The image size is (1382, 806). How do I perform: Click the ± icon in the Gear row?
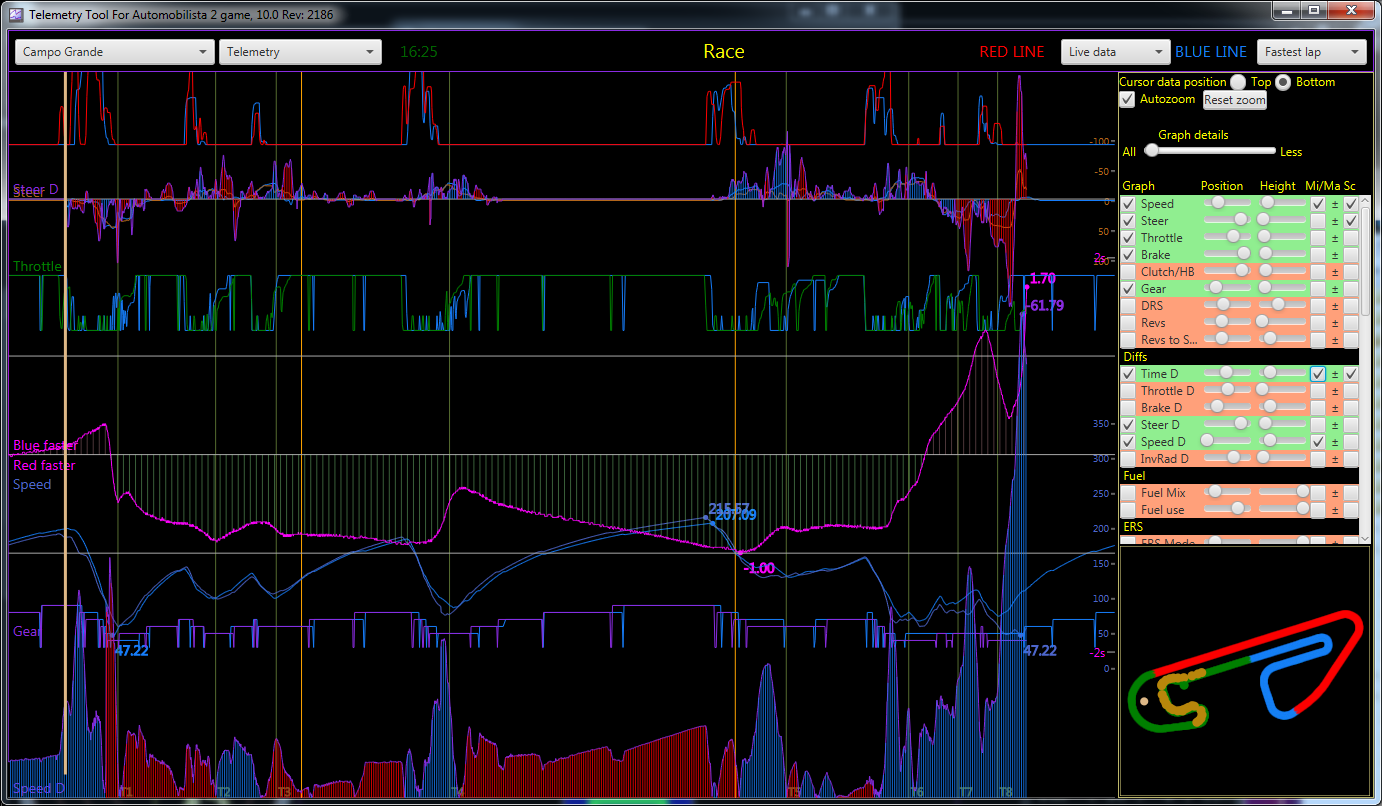click(1334, 289)
